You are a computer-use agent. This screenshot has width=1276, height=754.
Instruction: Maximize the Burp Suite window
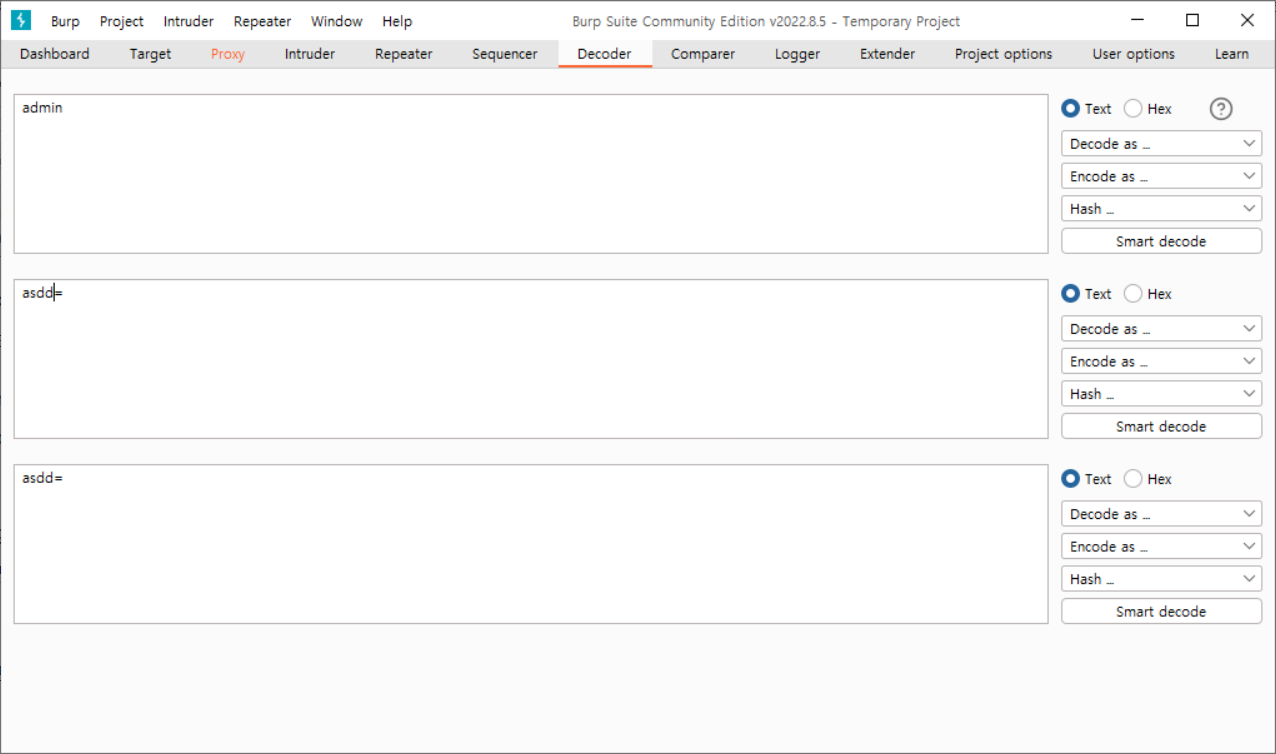(1192, 20)
